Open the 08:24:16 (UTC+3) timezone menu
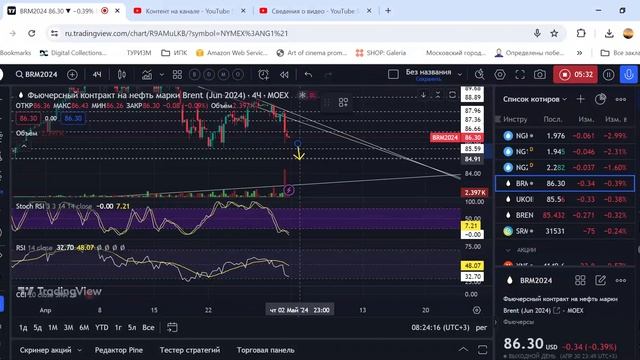 click(x=440, y=327)
